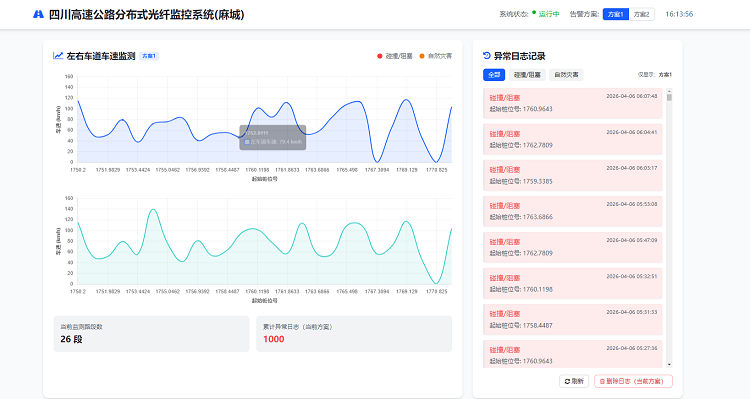Click the 异常日志记录 panel heading
Screen dimensions: 750x399
[519, 56]
